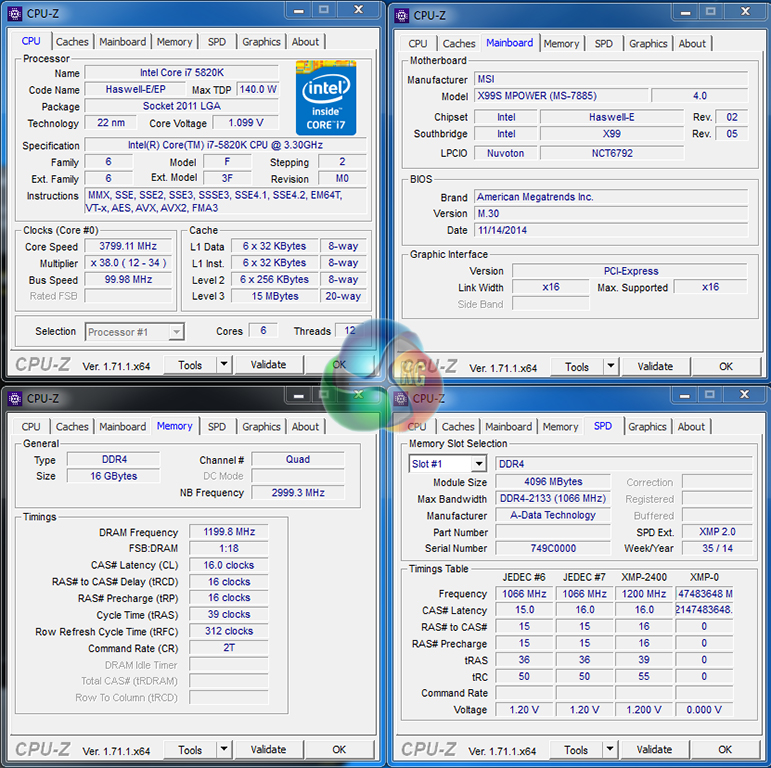Open the Slot #1 memory slot dropdown
Screen dimensions: 771x768
click(478, 464)
